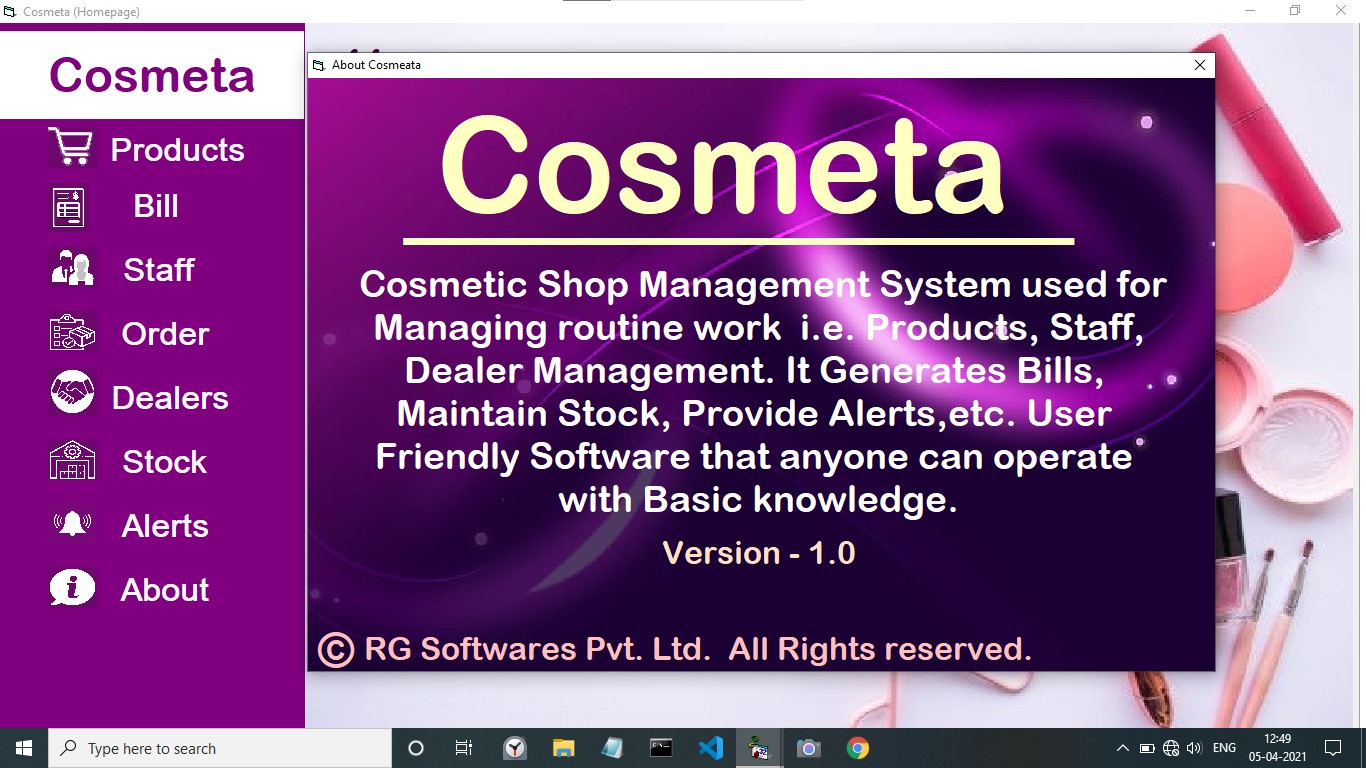Select the Staff people icon
1366x768 pixels.
point(70,267)
